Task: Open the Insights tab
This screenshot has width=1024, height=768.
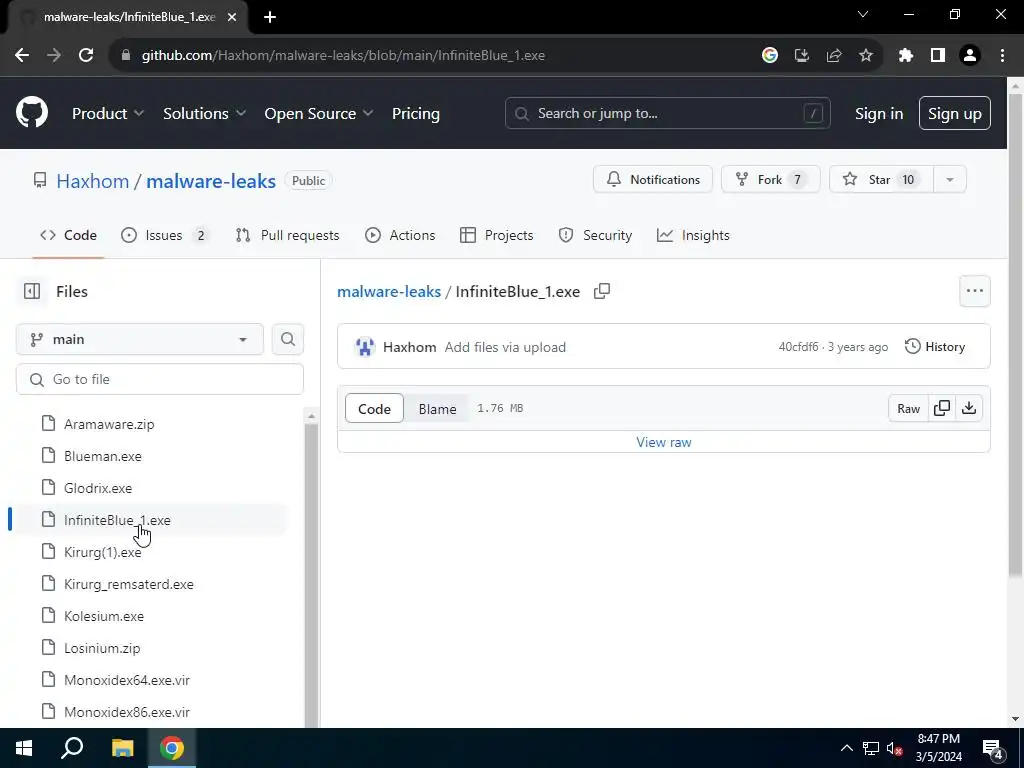Action: tap(693, 235)
